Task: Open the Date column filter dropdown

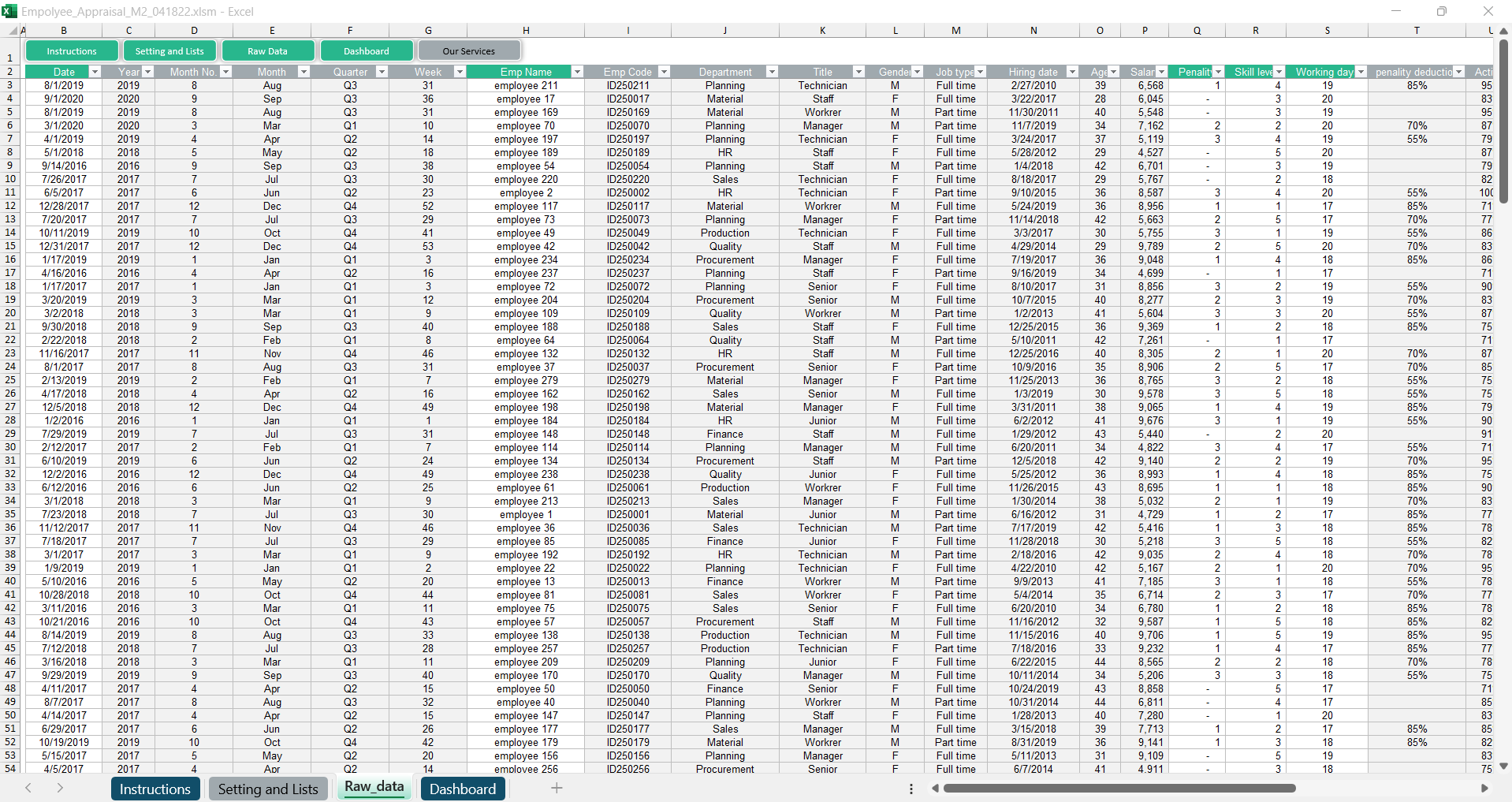Action: [95, 72]
